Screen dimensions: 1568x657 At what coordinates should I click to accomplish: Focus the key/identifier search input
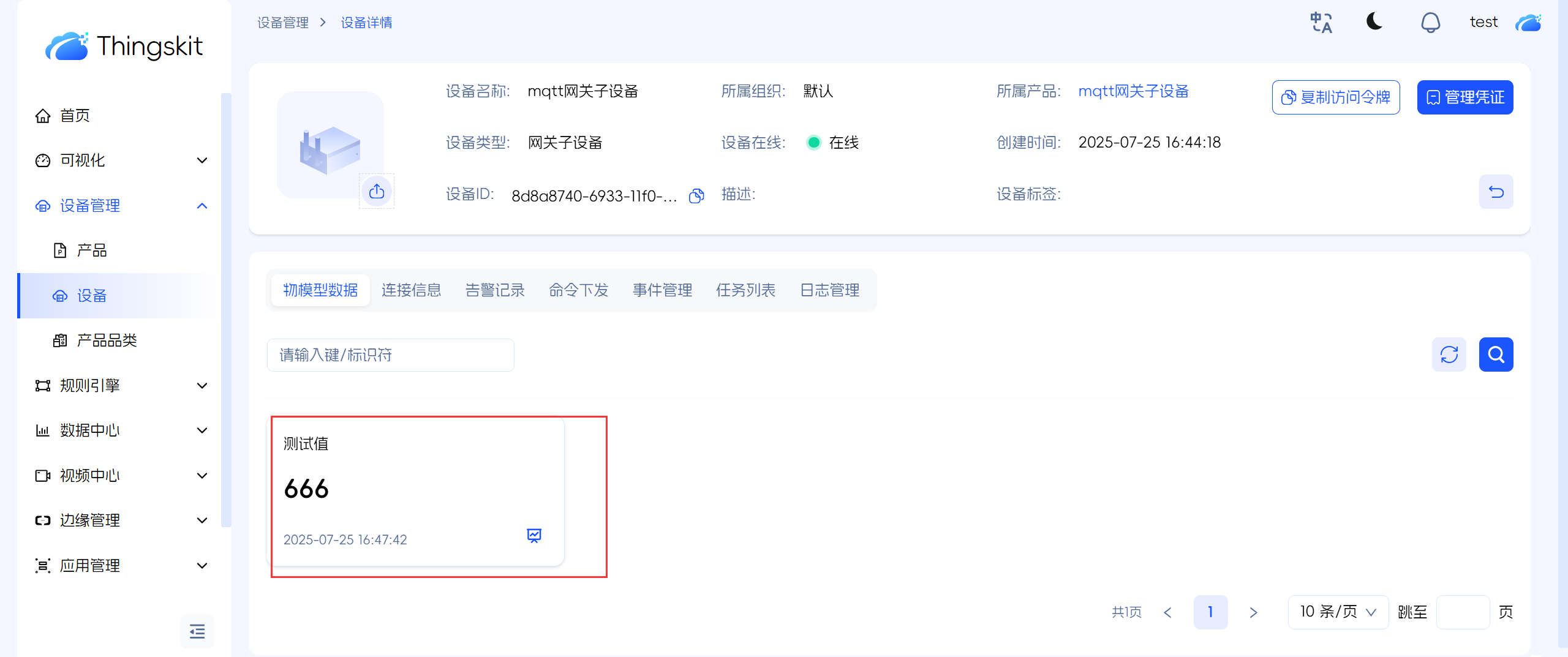[x=390, y=355]
